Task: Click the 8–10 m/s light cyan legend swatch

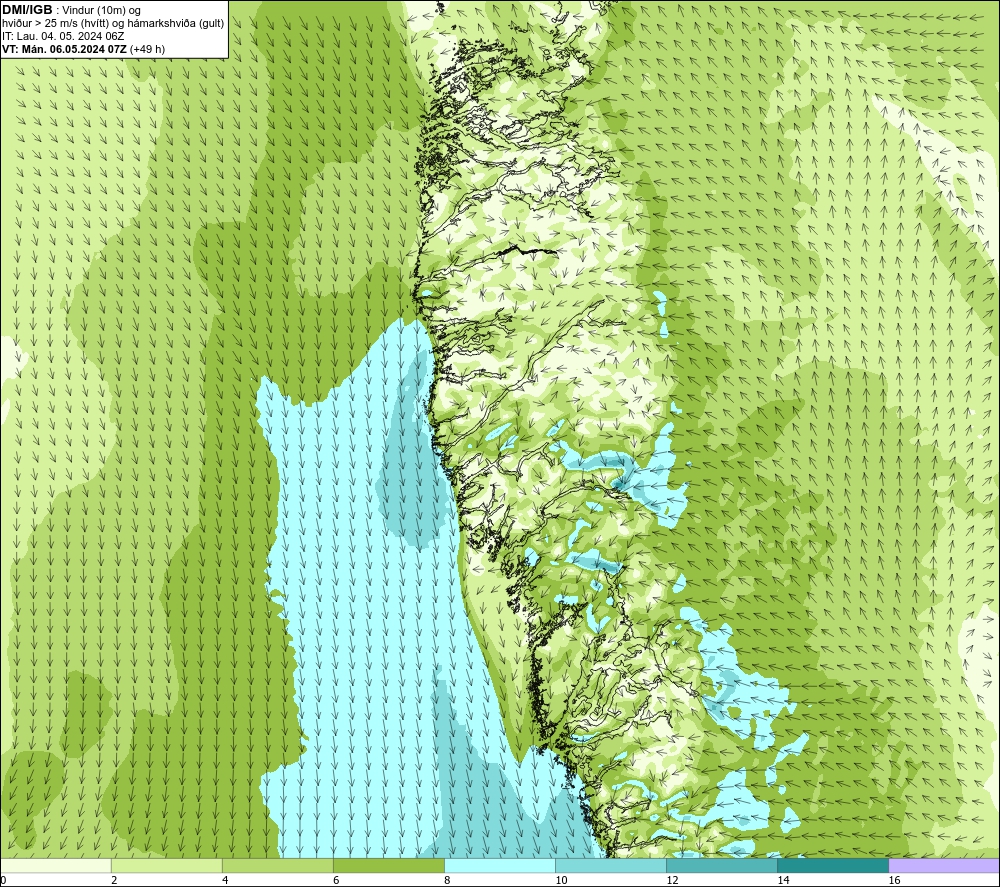Action: click(x=500, y=865)
